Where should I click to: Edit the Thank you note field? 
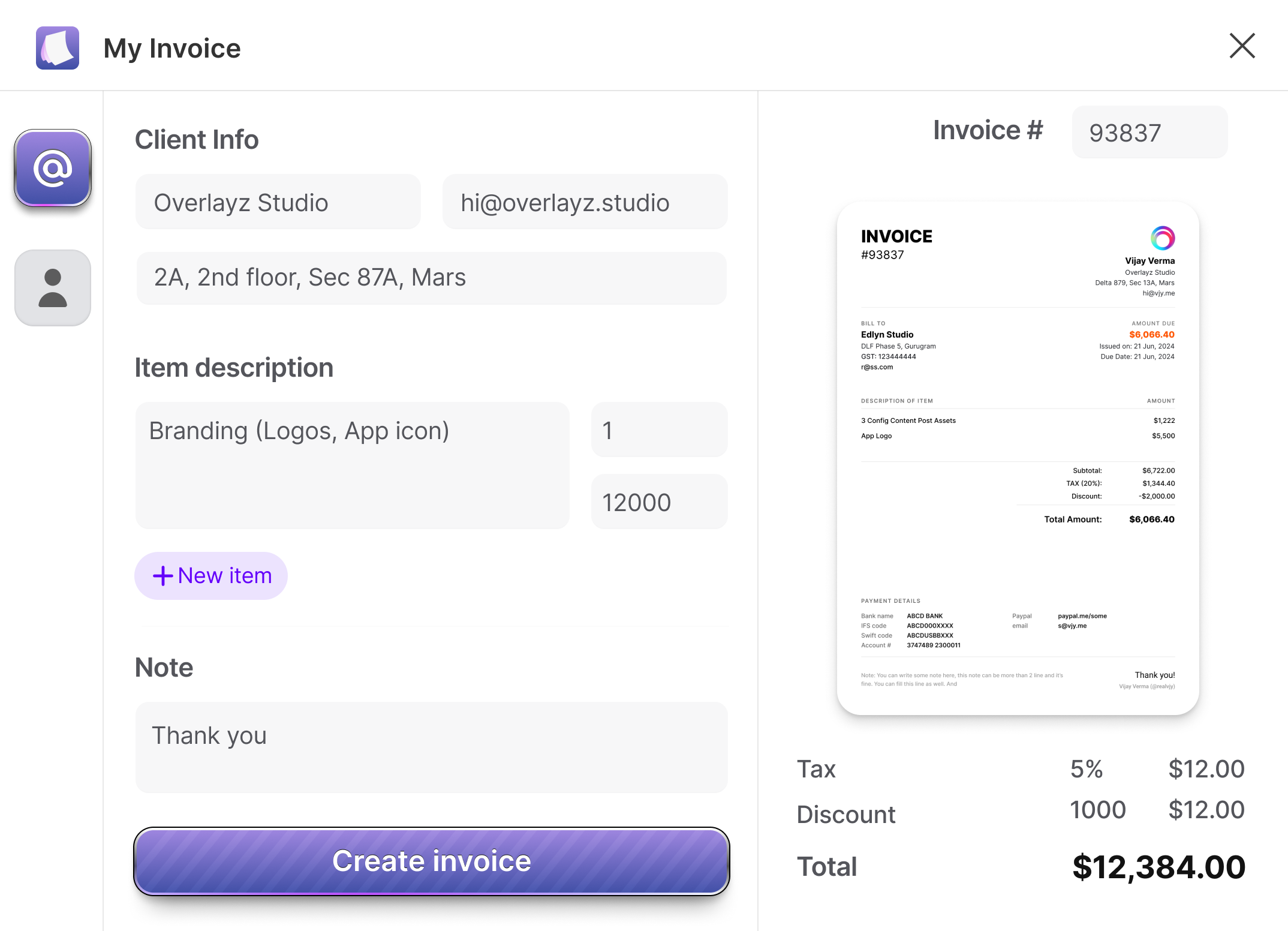[x=431, y=747]
